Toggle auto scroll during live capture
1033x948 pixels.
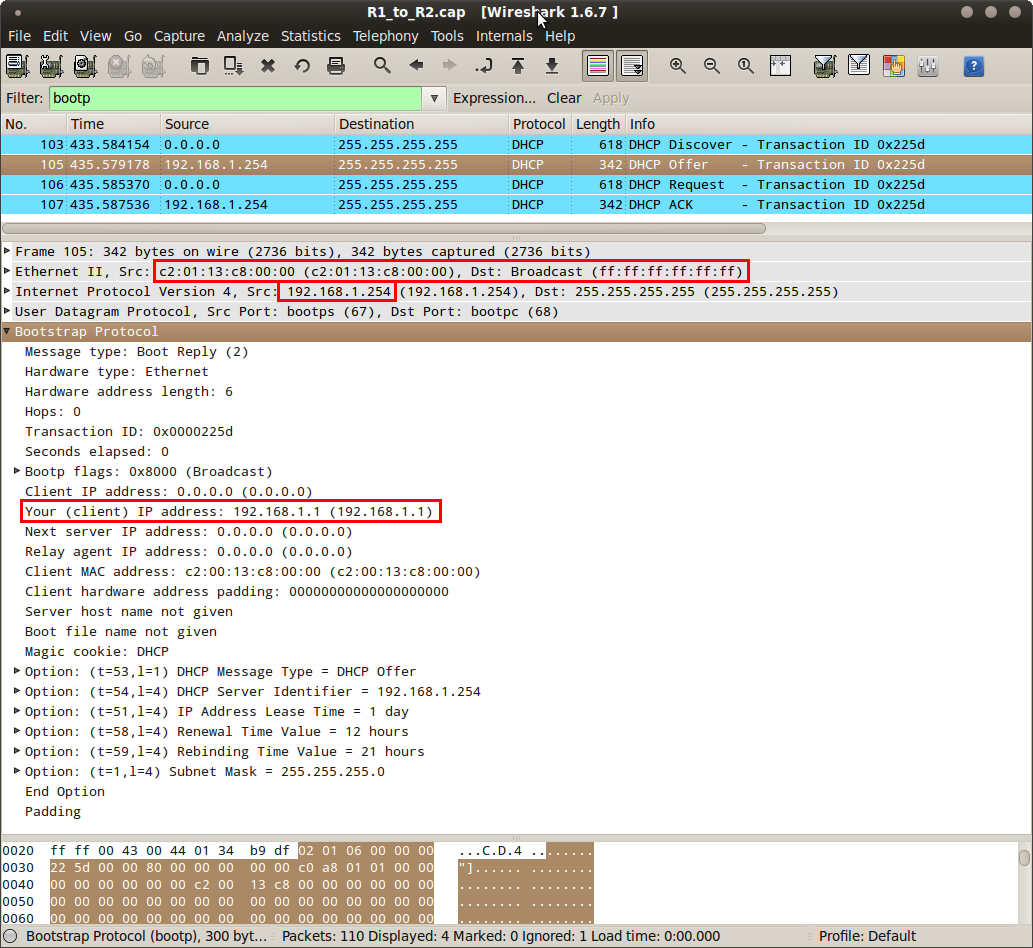coord(632,66)
